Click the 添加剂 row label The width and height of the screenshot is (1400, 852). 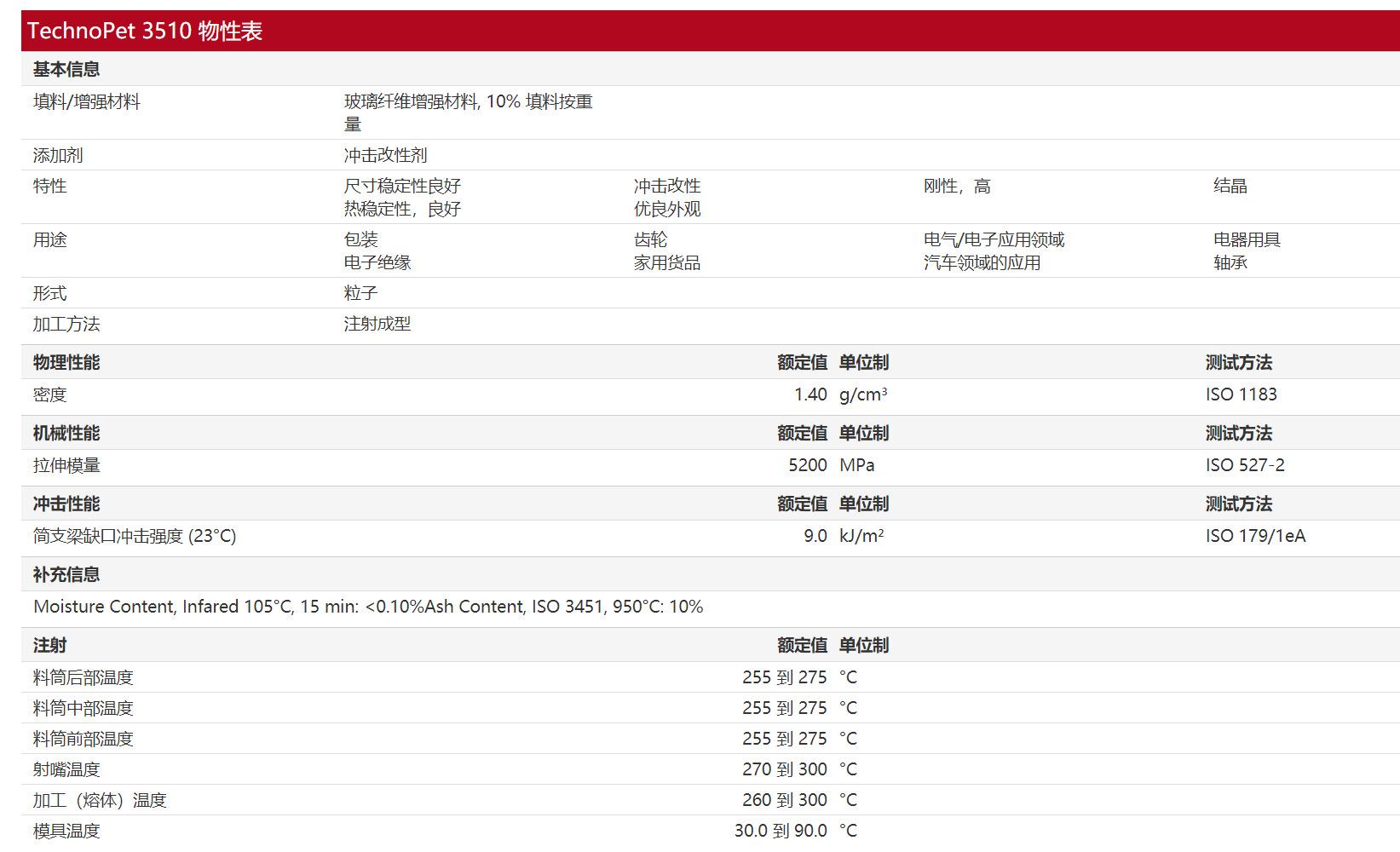click(58, 155)
